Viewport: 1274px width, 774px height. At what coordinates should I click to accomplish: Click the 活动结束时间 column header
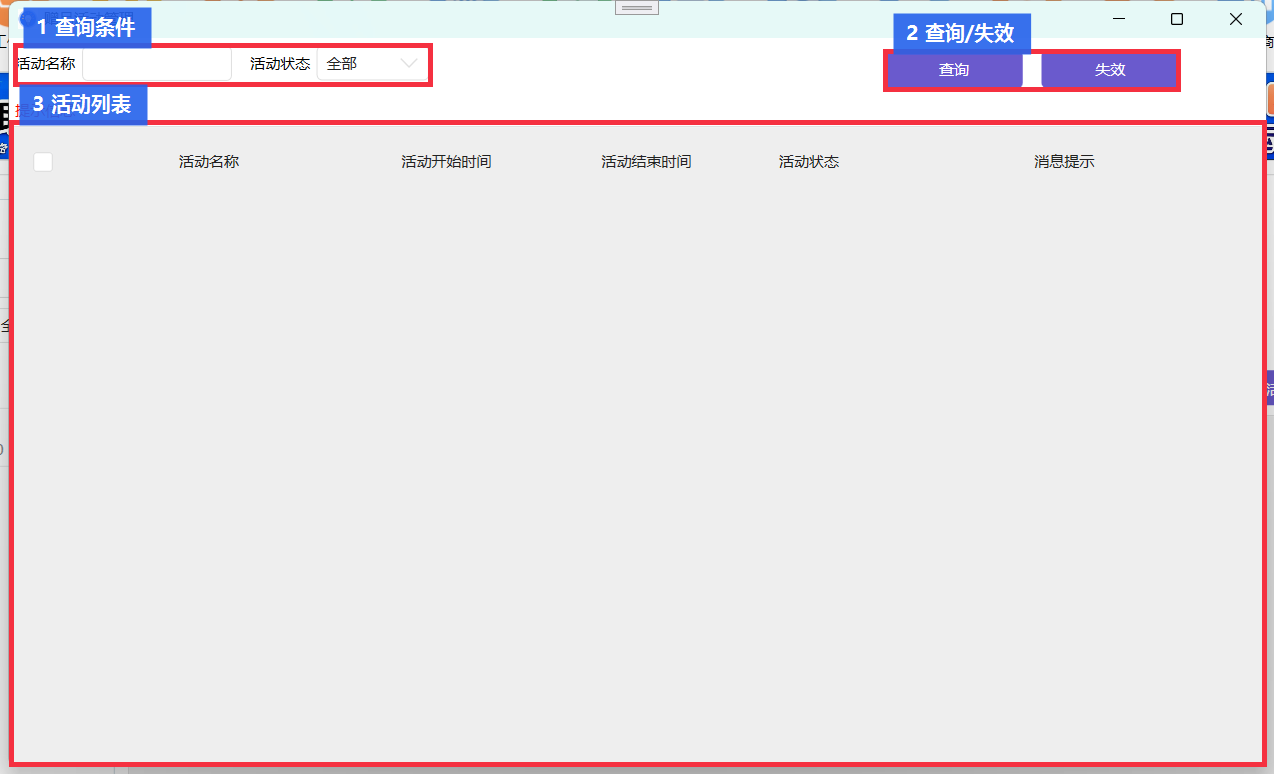(646, 162)
